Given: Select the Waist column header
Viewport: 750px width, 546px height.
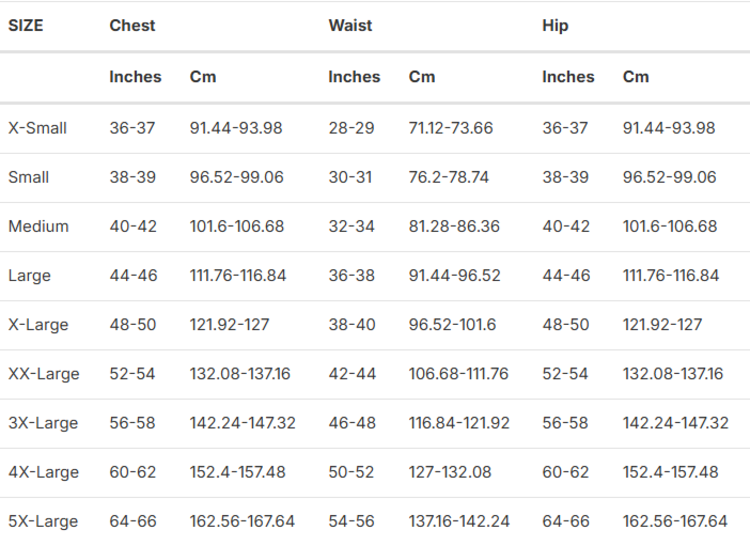Looking at the screenshot, I should point(350,26).
